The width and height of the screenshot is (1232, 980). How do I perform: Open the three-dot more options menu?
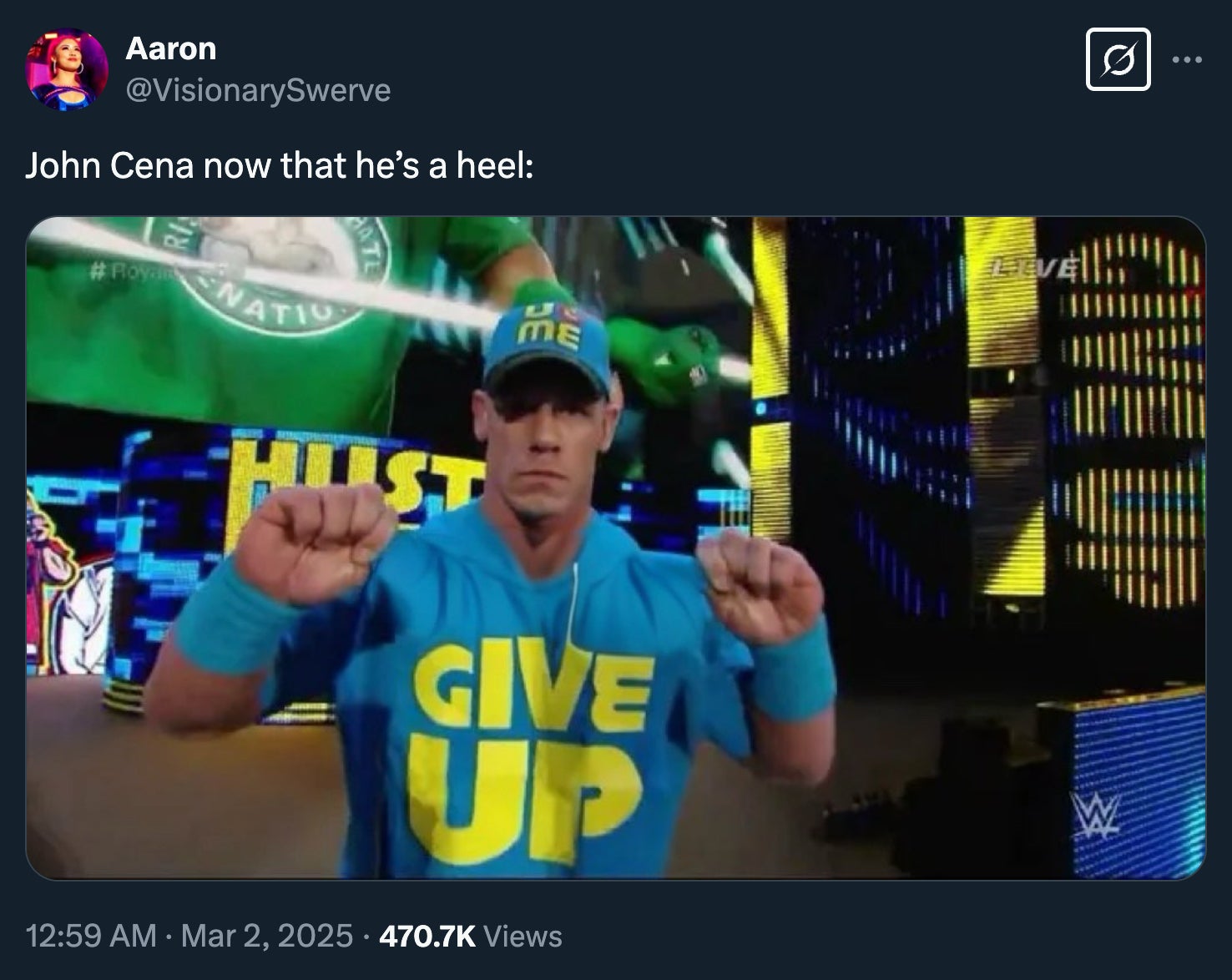click(x=1188, y=59)
